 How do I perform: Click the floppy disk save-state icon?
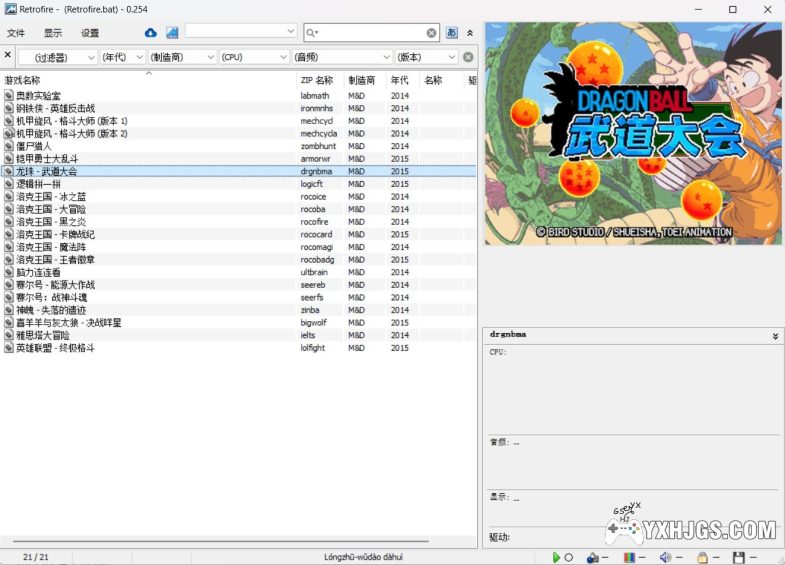pyautogui.click(x=738, y=557)
